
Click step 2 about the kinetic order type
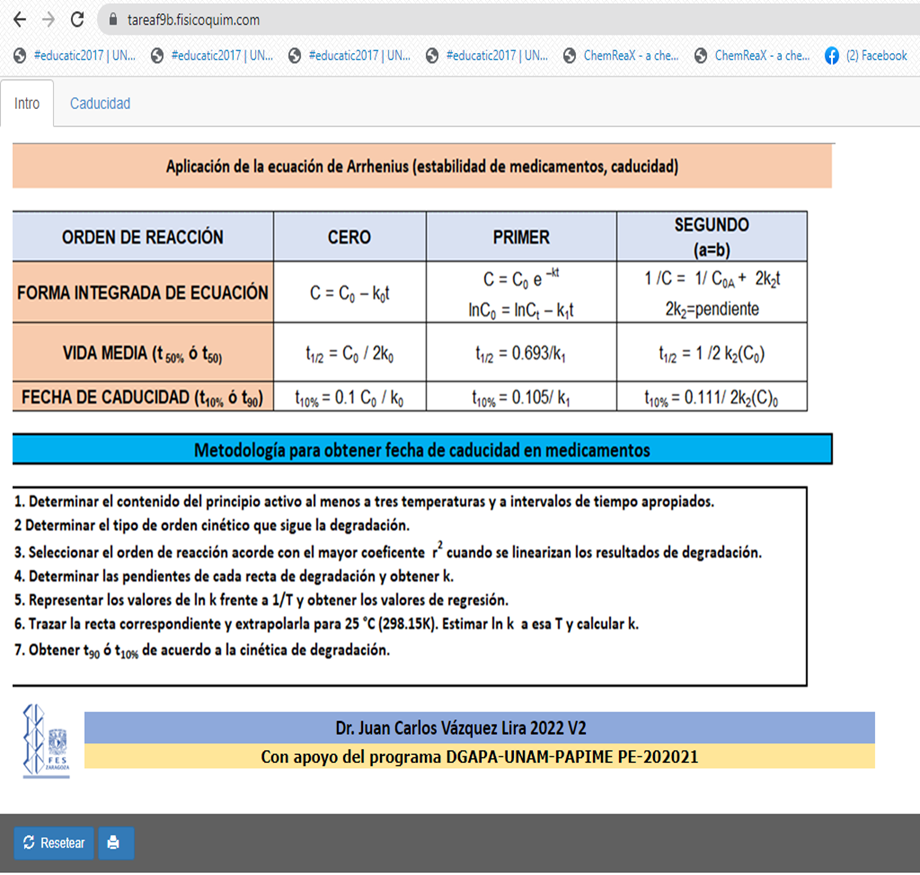[x=212, y=525]
